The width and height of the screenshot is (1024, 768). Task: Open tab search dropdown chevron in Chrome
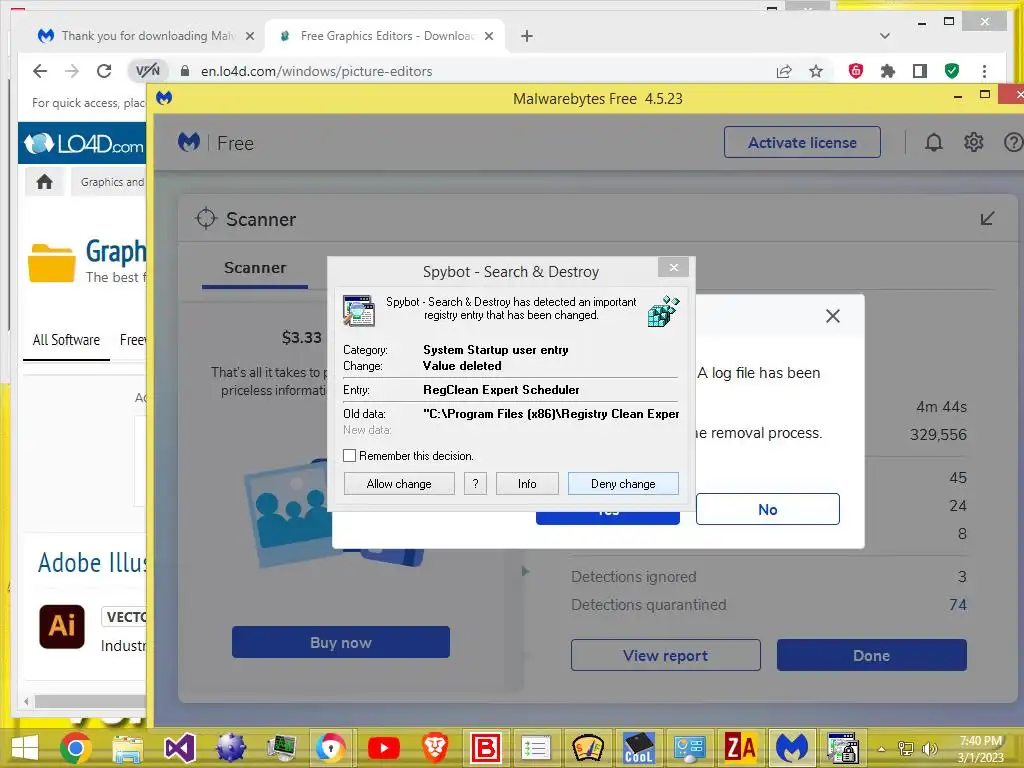point(885,36)
